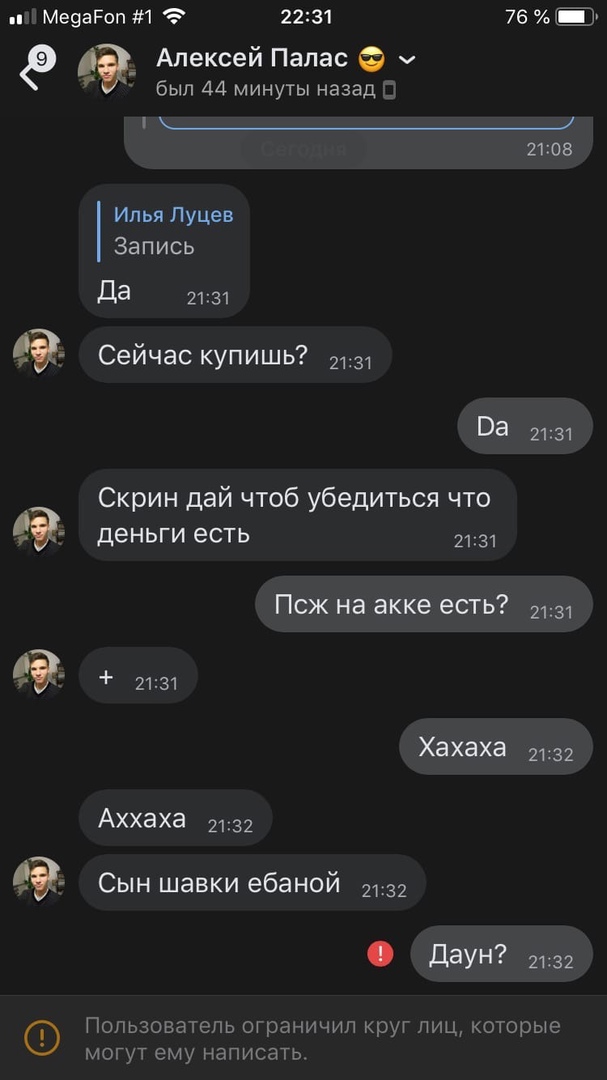Select the Хахаха outgoing message

click(496, 747)
